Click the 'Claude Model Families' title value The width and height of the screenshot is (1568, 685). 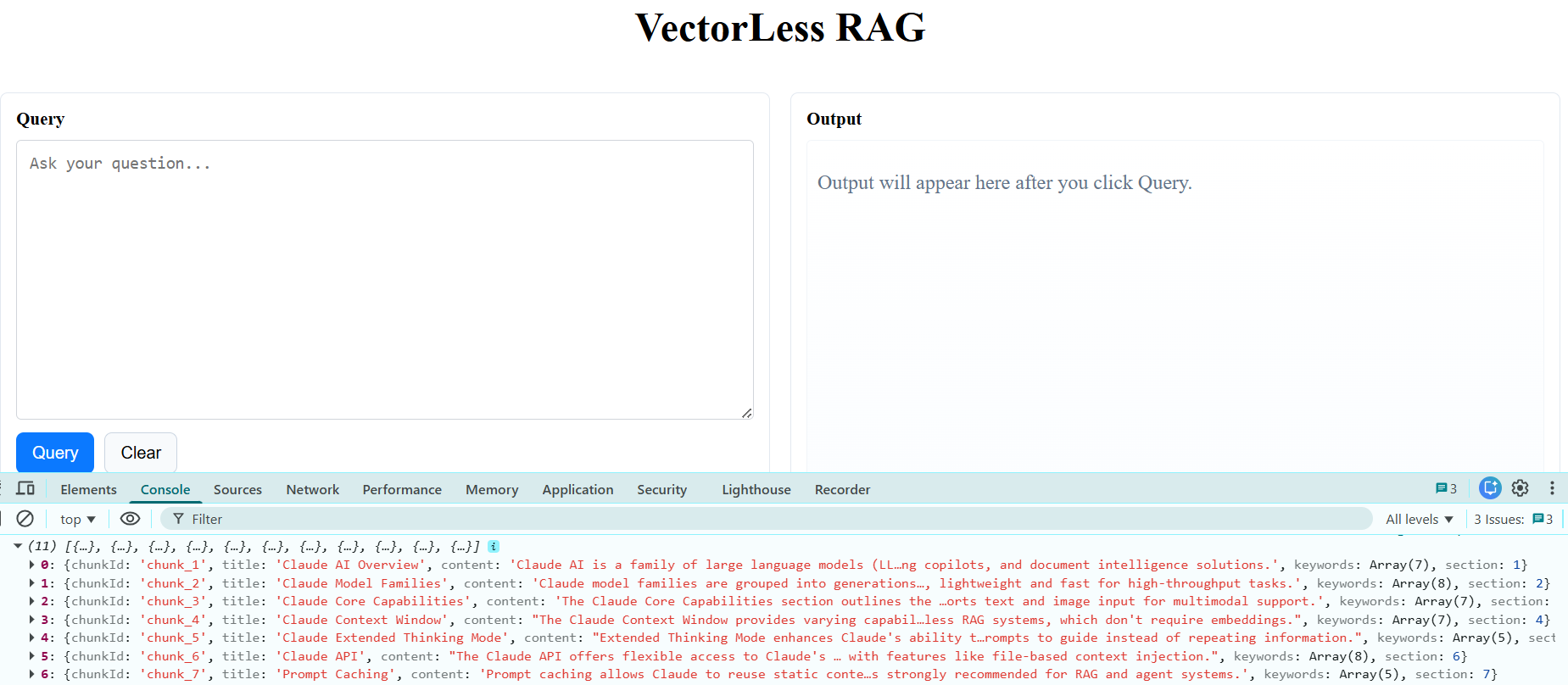coord(362,583)
